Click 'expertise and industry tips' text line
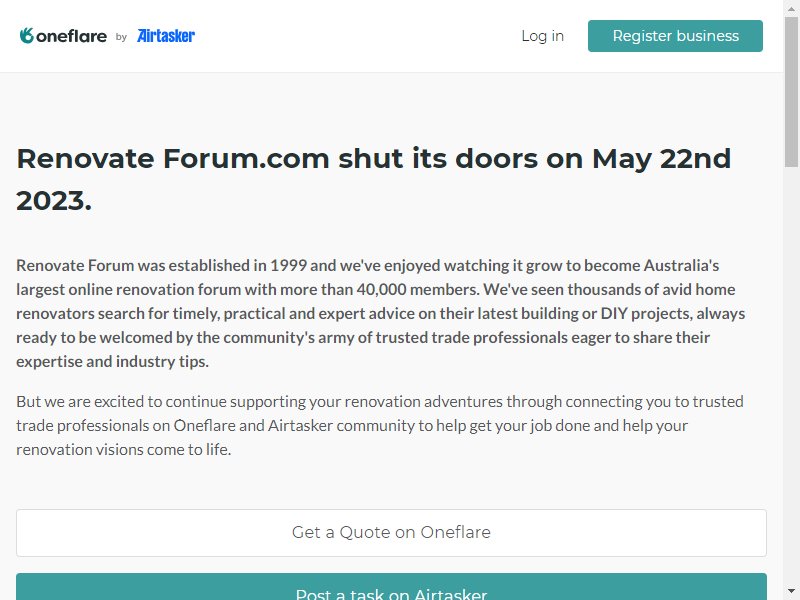 (112, 361)
